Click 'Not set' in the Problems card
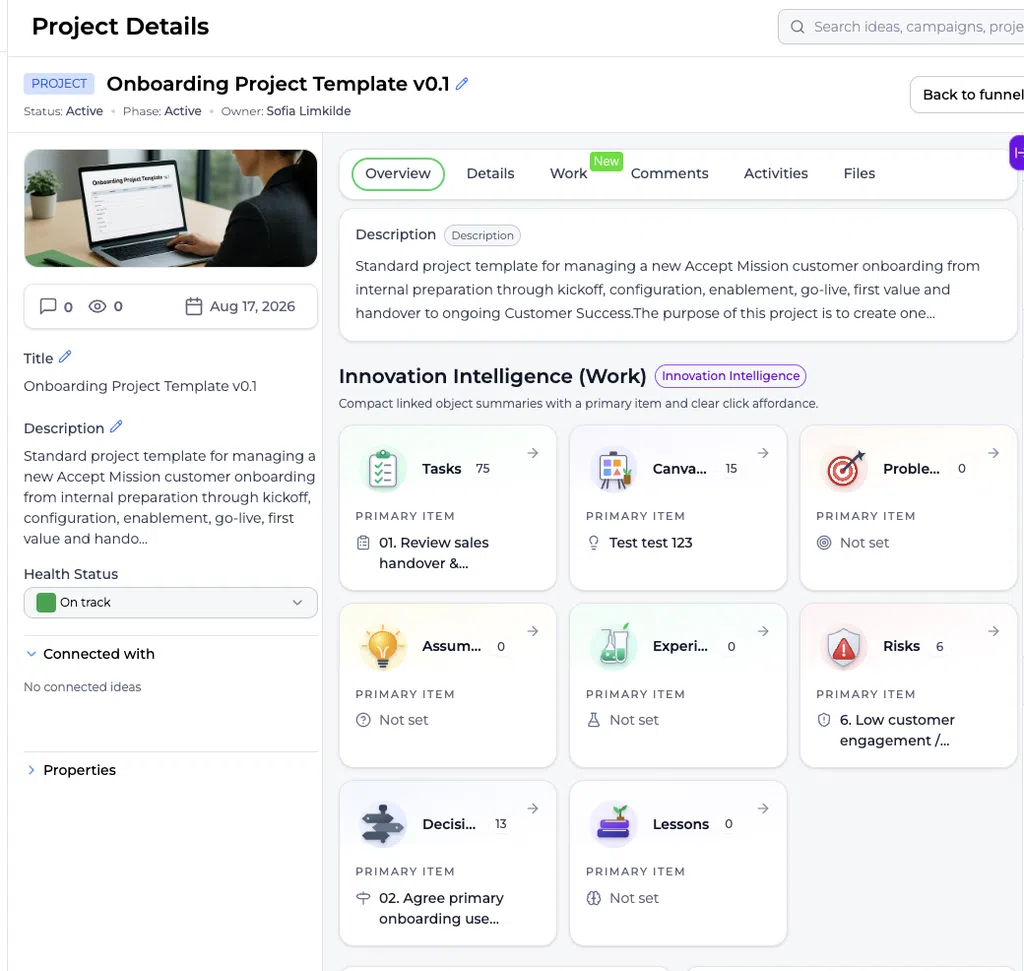Screen dimensions: 1024x971 click(x=864, y=543)
